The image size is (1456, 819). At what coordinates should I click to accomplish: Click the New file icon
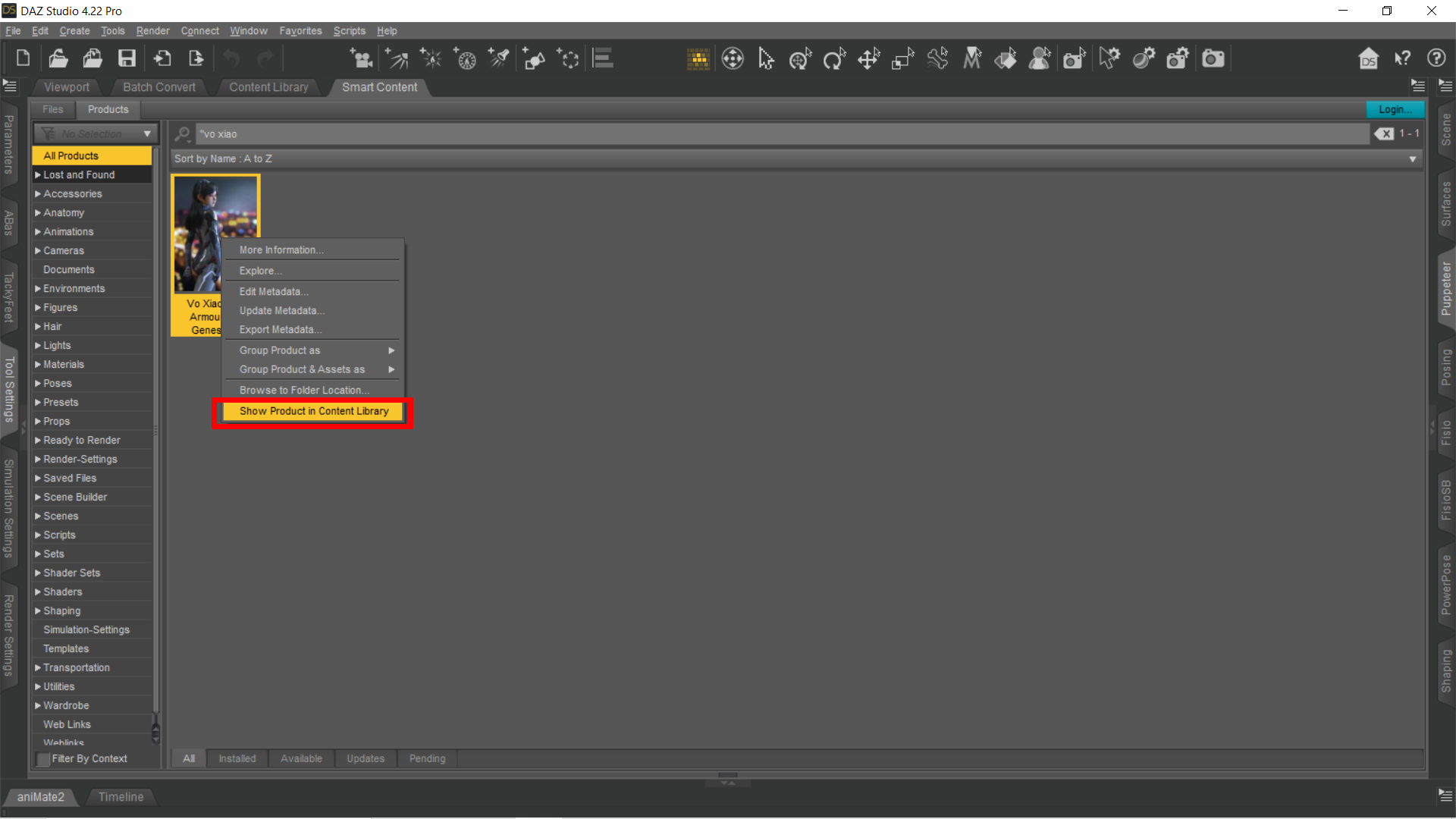click(23, 58)
